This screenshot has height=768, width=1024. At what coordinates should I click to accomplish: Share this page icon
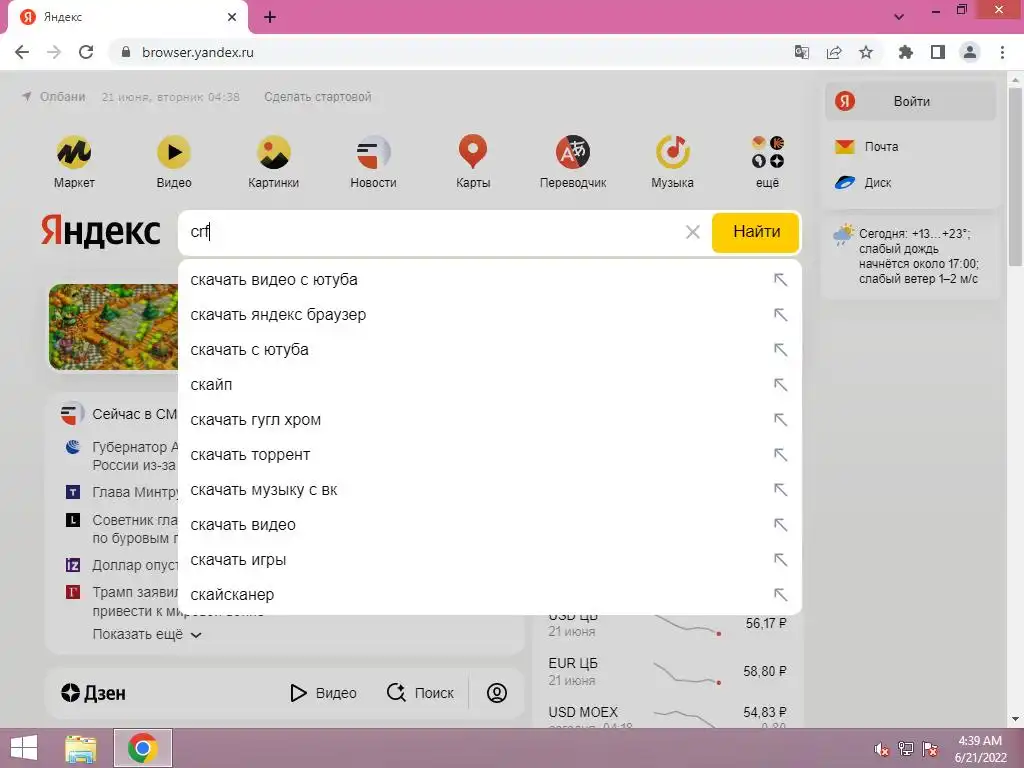(x=834, y=52)
